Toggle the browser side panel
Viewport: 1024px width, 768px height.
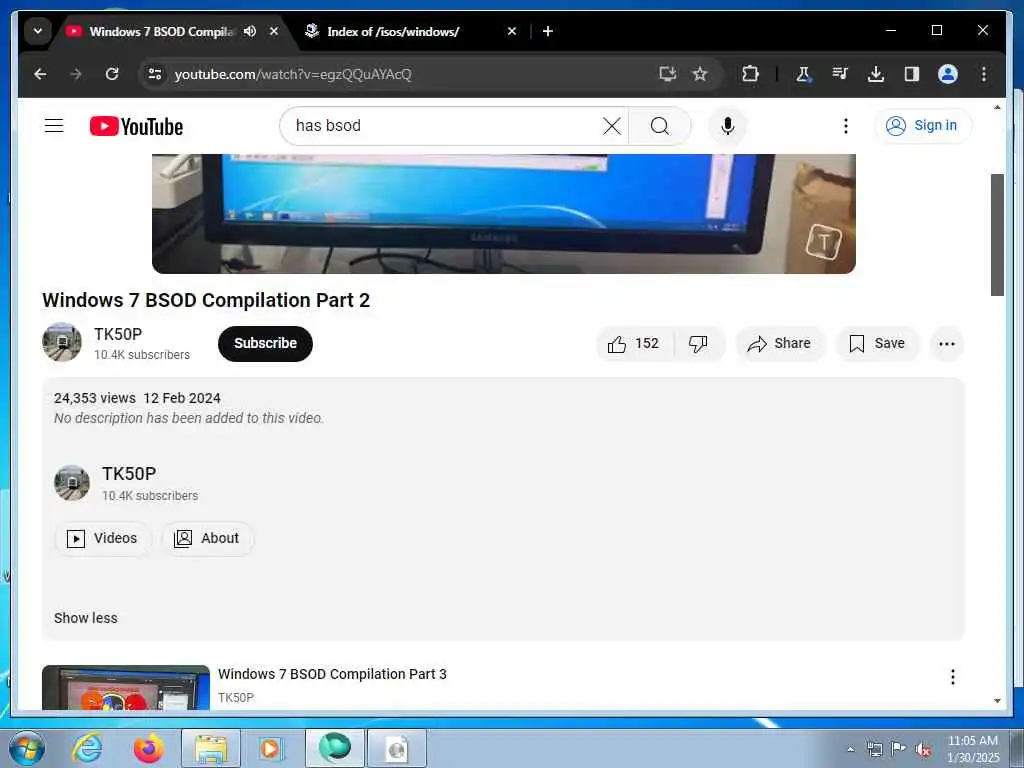pyautogui.click(x=912, y=74)
